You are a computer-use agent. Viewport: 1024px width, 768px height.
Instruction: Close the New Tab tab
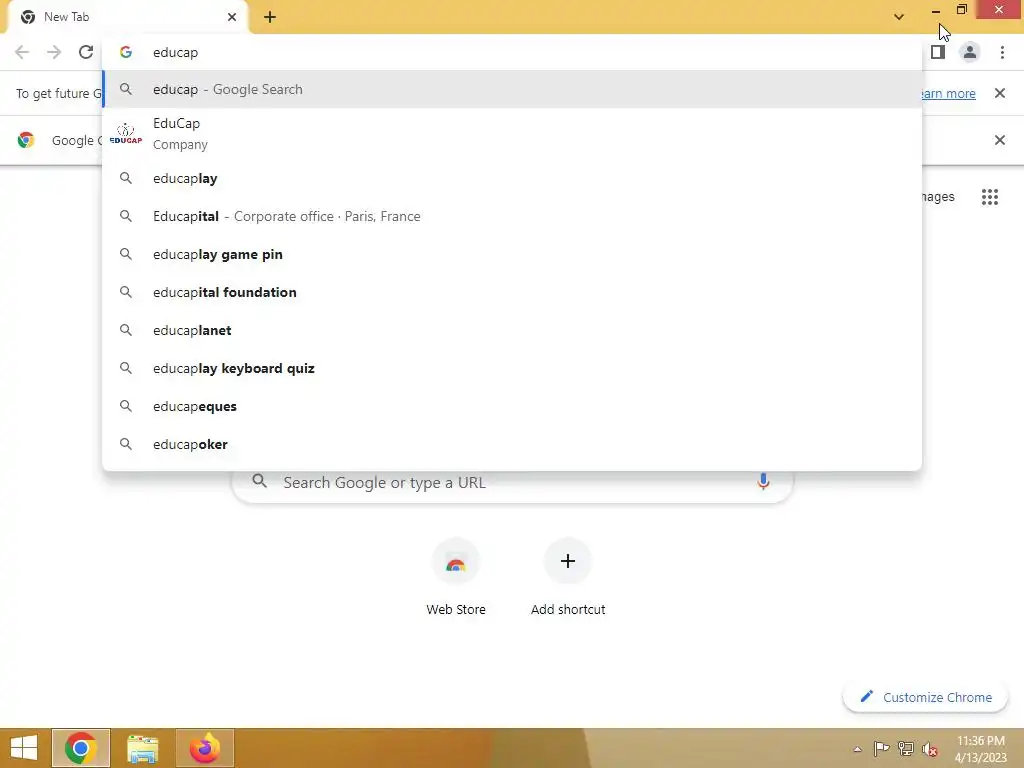pyautogui.click(x=232, y=17)
